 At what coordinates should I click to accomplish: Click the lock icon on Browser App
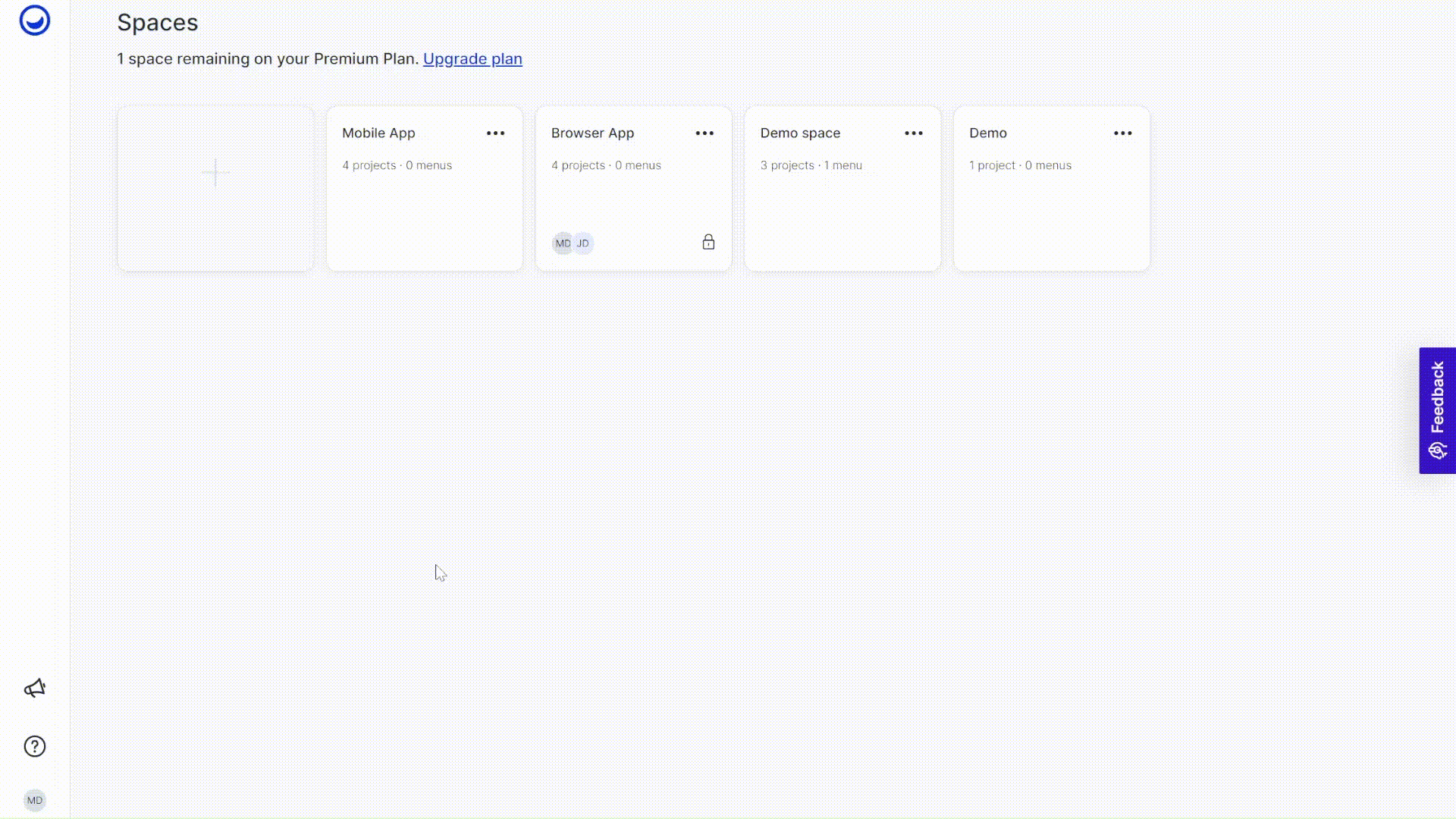click(708, 242)
